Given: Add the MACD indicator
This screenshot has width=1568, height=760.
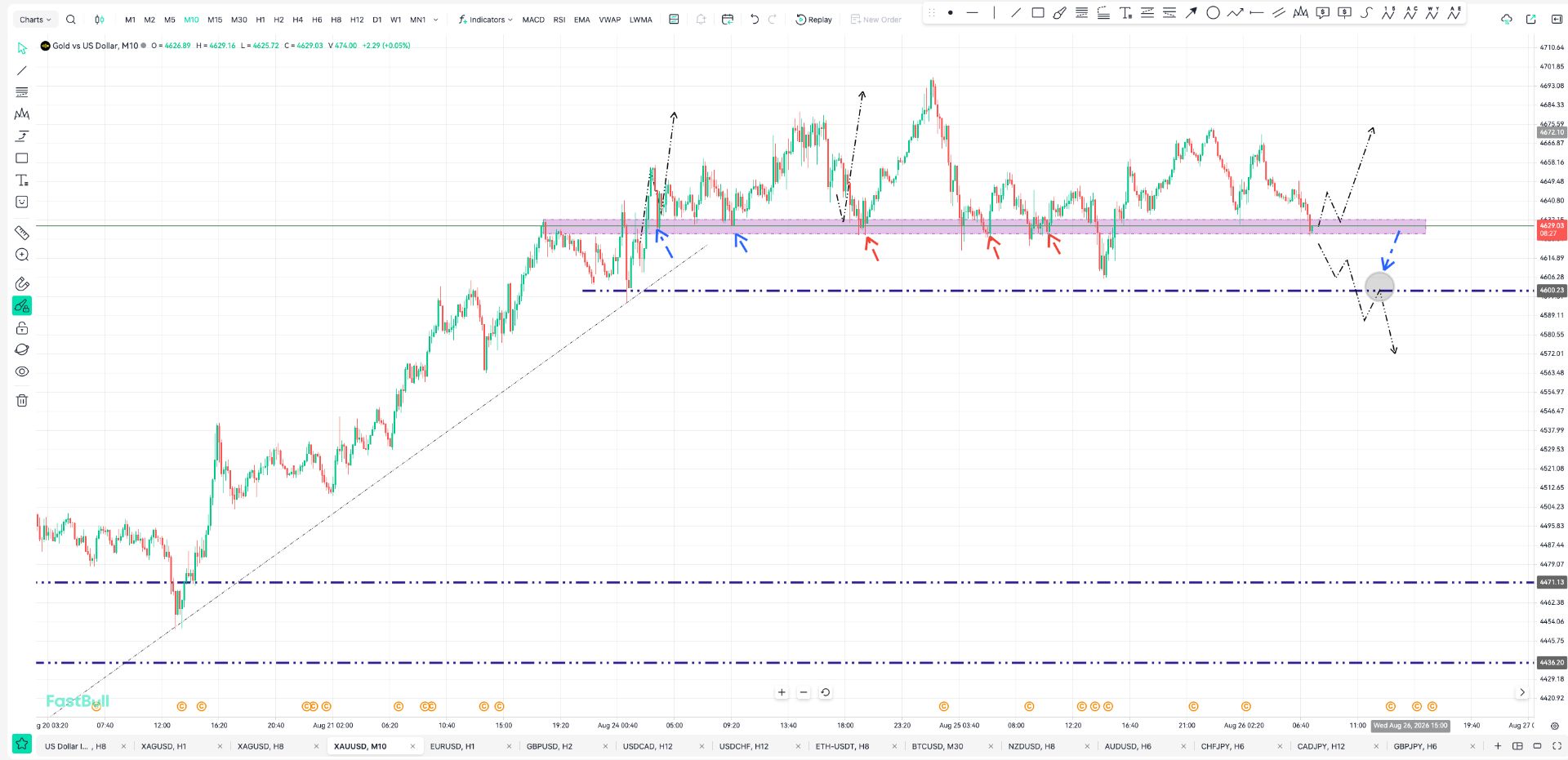Looking at the screenshot, I should (x=533, y=20).
